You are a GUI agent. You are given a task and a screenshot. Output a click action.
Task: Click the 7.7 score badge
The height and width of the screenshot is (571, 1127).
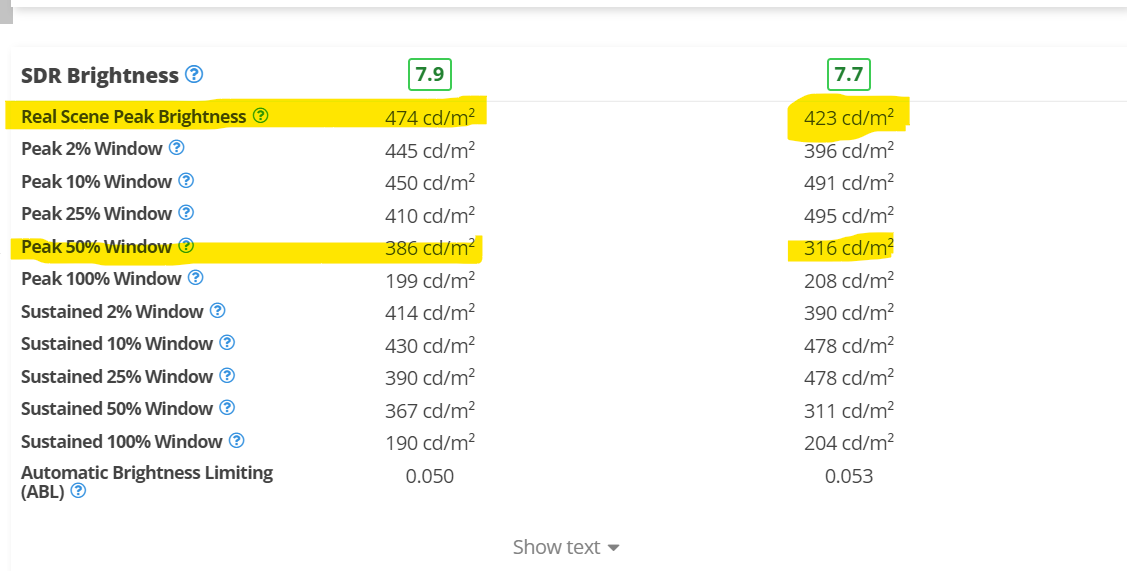849,74
